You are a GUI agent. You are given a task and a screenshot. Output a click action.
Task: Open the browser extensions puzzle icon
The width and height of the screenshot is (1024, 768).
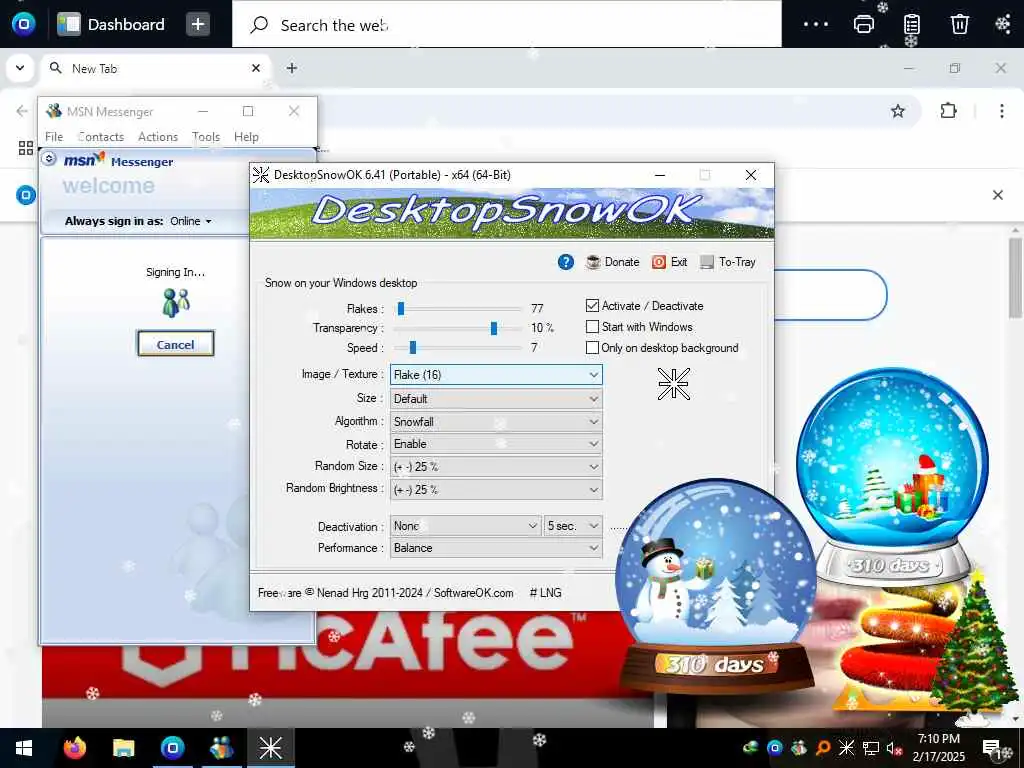click(x=948, y=111)
